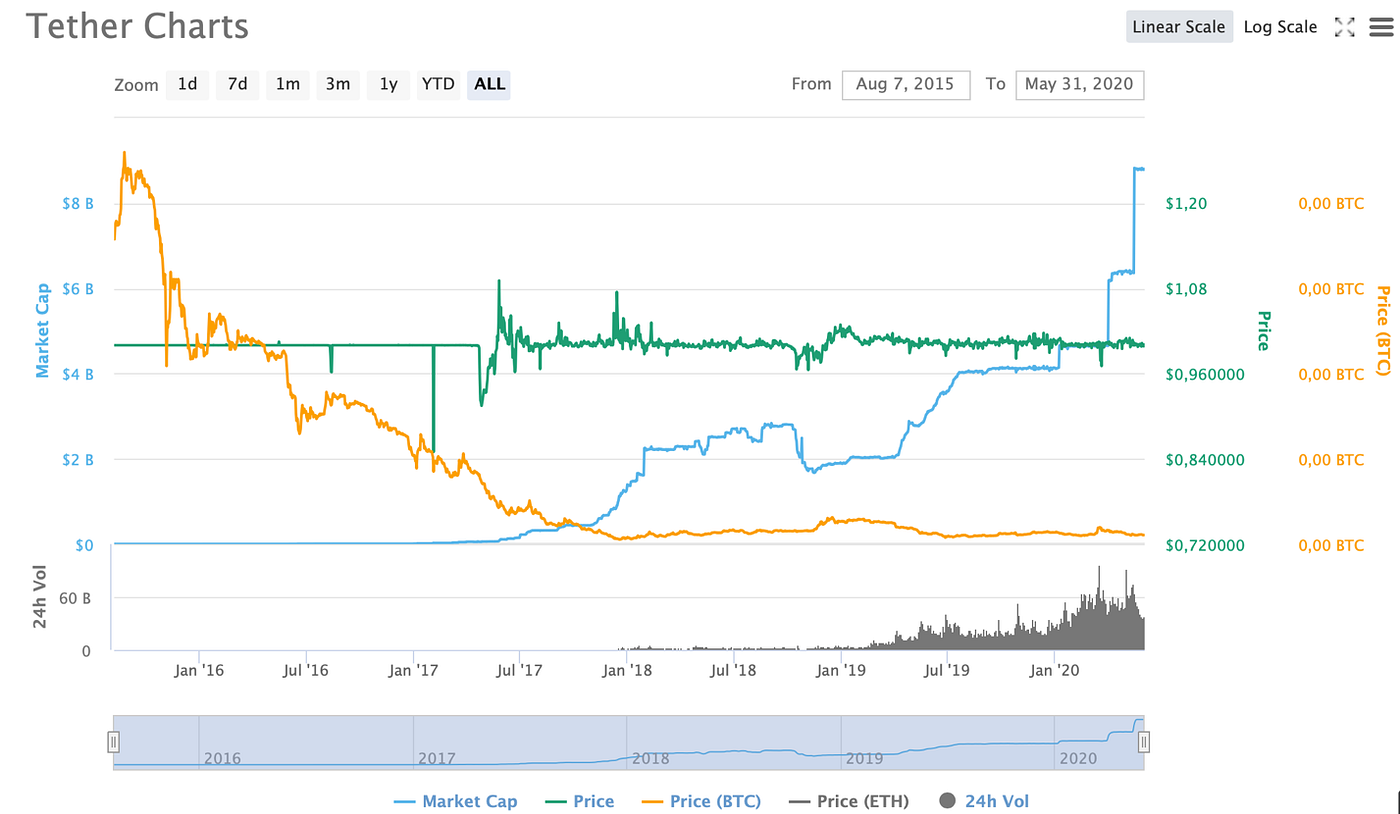
Task: Edit the To date field
Action: tap(1080, 84)
